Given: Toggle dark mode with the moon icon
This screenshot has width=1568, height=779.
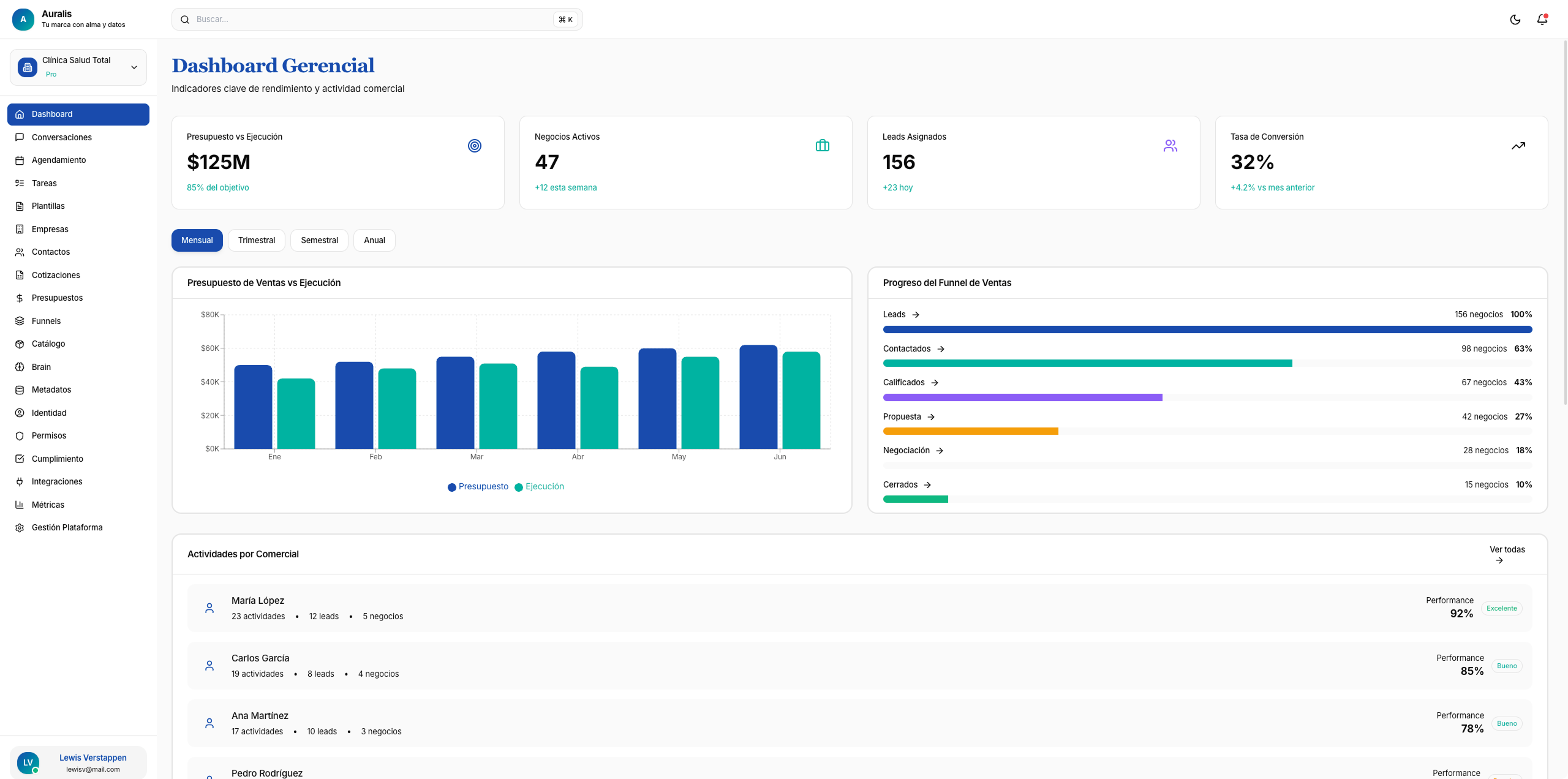Looking at the screenshot, I should [x=1515, y=20].
